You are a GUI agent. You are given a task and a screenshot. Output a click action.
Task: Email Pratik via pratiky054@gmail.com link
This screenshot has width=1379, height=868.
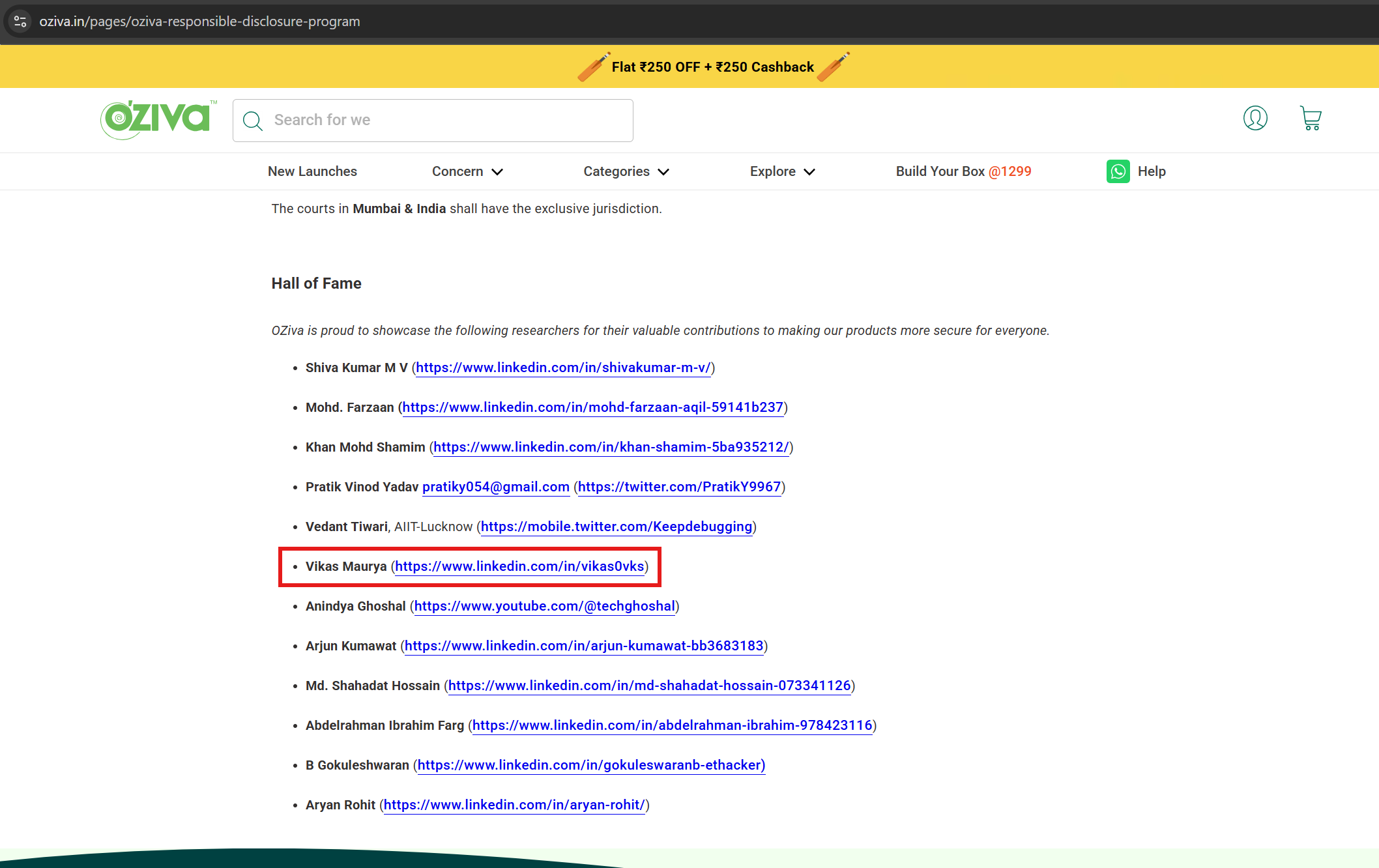point(495,487)
